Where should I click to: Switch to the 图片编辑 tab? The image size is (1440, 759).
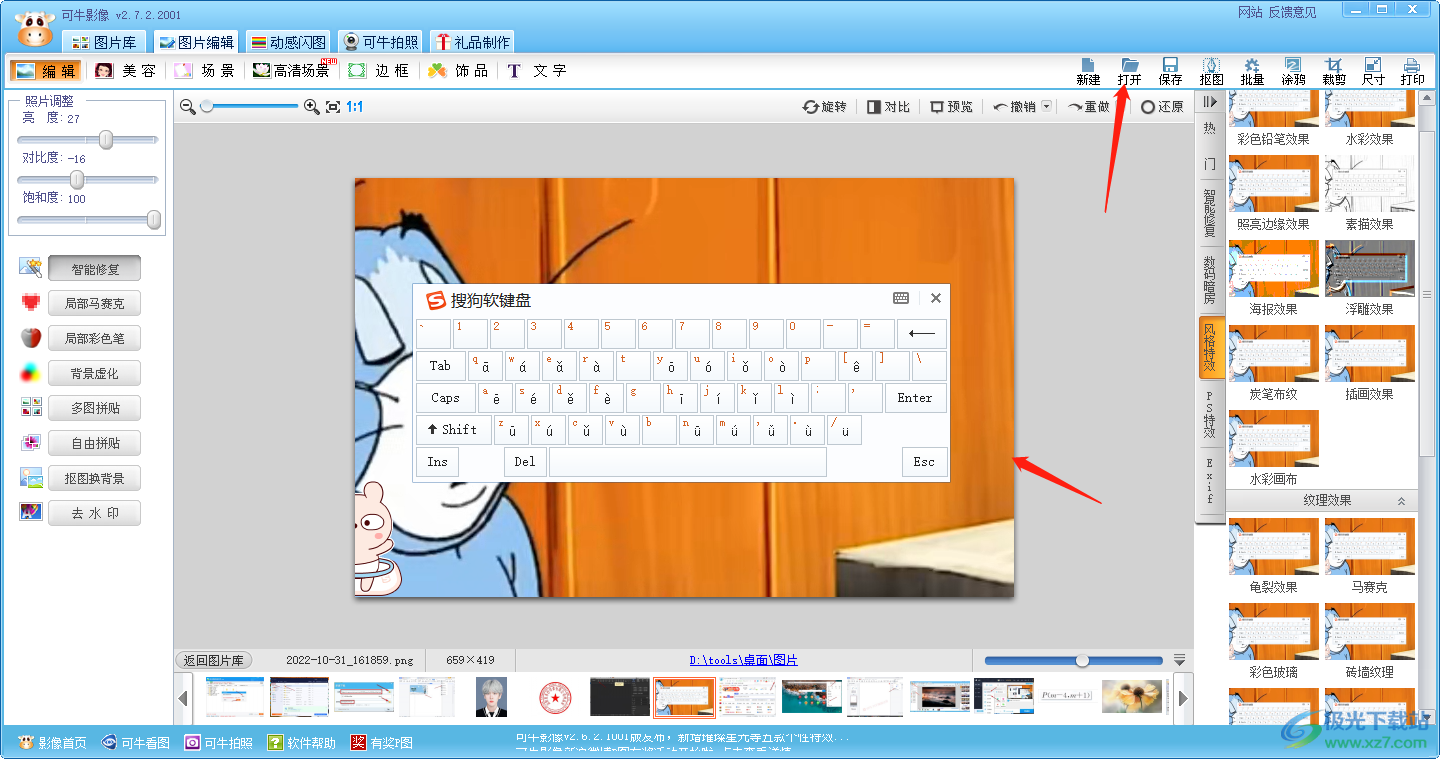coord(197,42)
